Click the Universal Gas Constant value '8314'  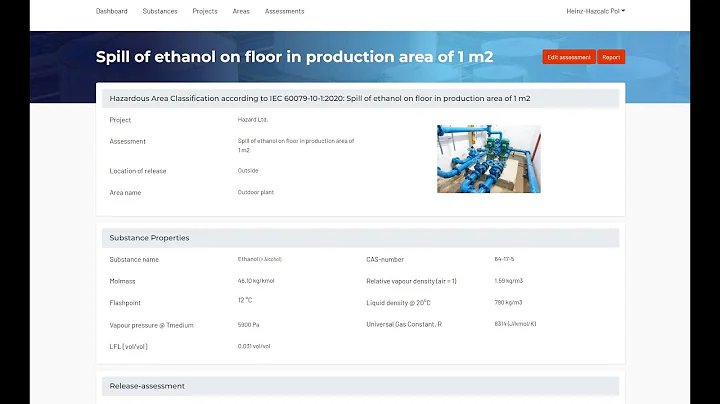tap(515, 324)
